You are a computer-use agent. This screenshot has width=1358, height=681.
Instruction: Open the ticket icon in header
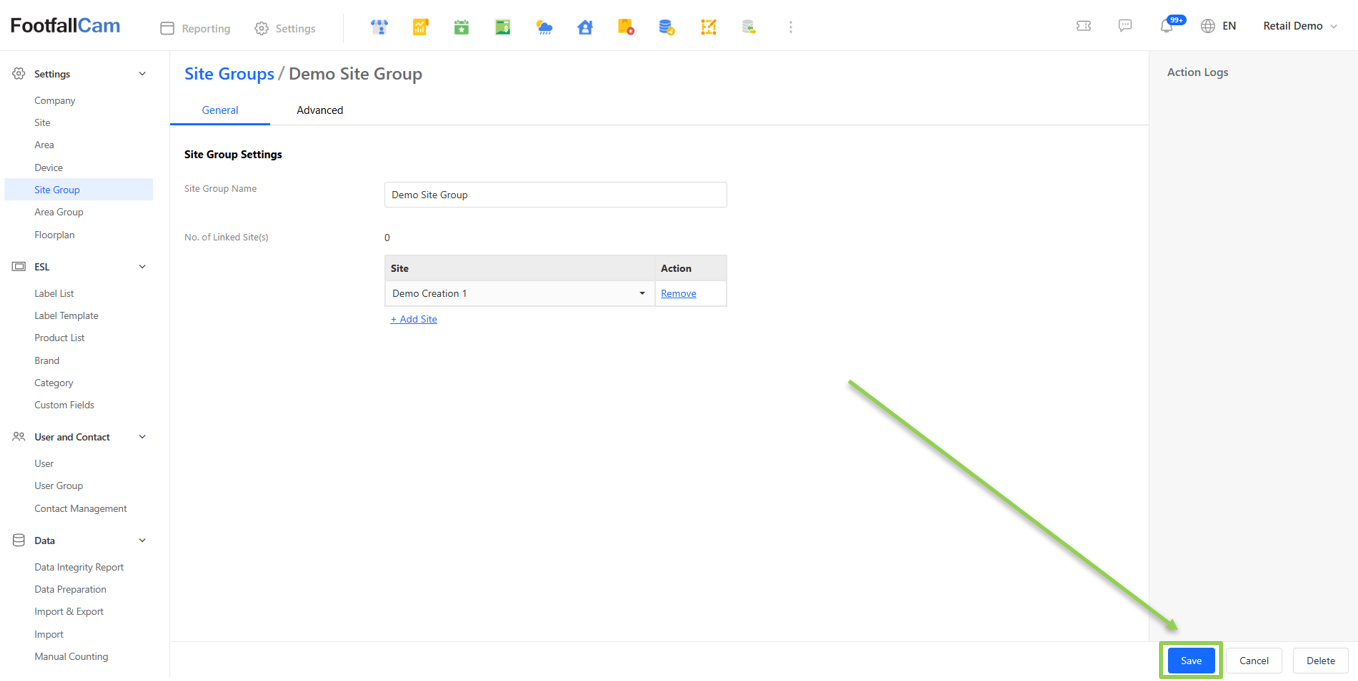1083,26
